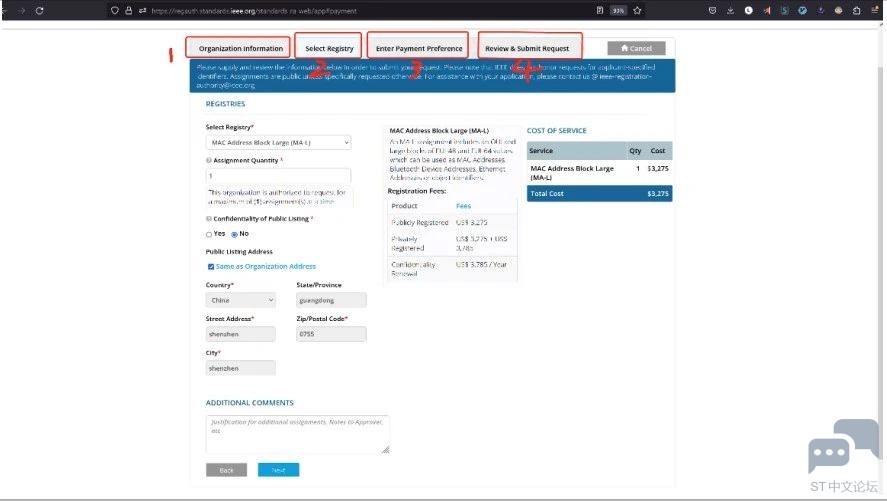Toggle reader view icon in address bar
This screenshot has width=887, height=502.
coord(600,10)
